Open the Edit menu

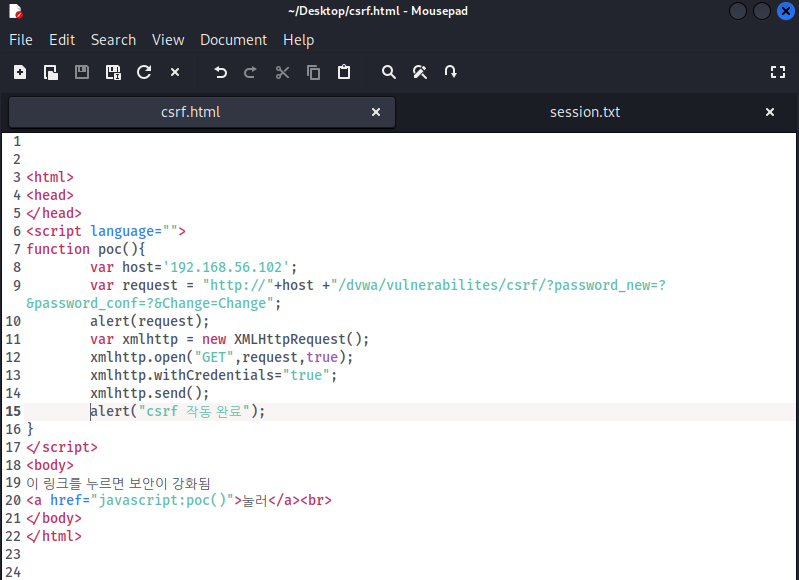(x=62, y=40)
